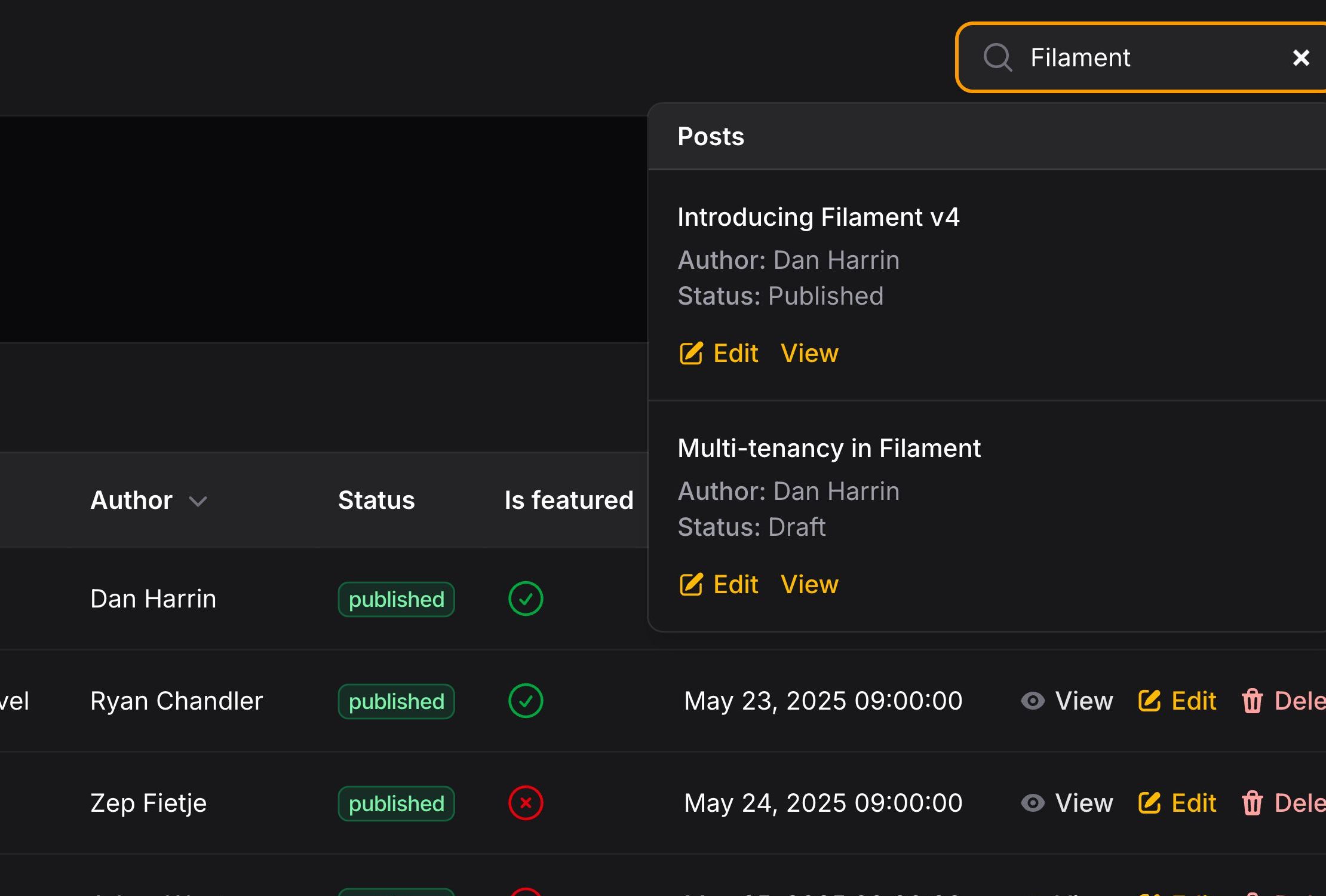Click the edit pencil icon in Ryan Chandler row
This screenshot has height=896, width=1326.
point(1149,701)
